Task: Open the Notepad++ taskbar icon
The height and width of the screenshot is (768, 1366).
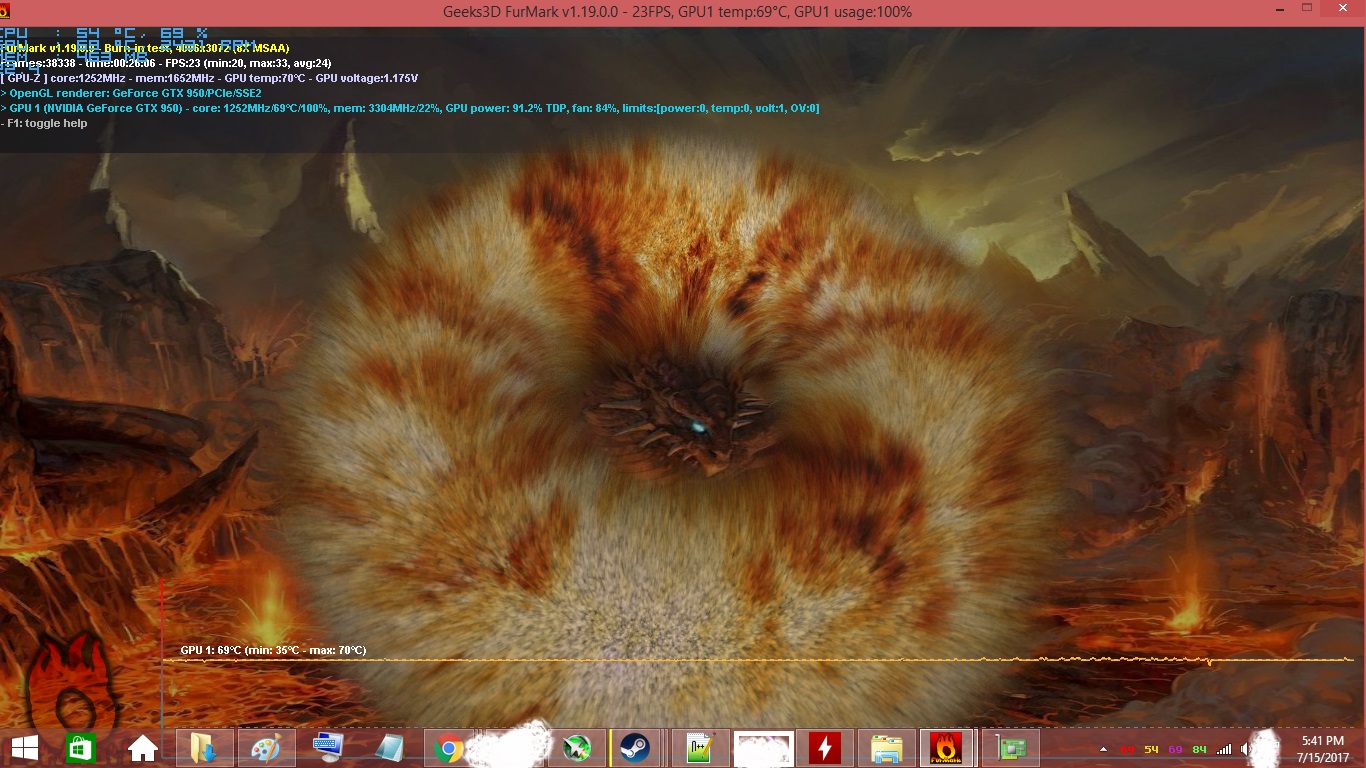Action: tap(700, 748)
